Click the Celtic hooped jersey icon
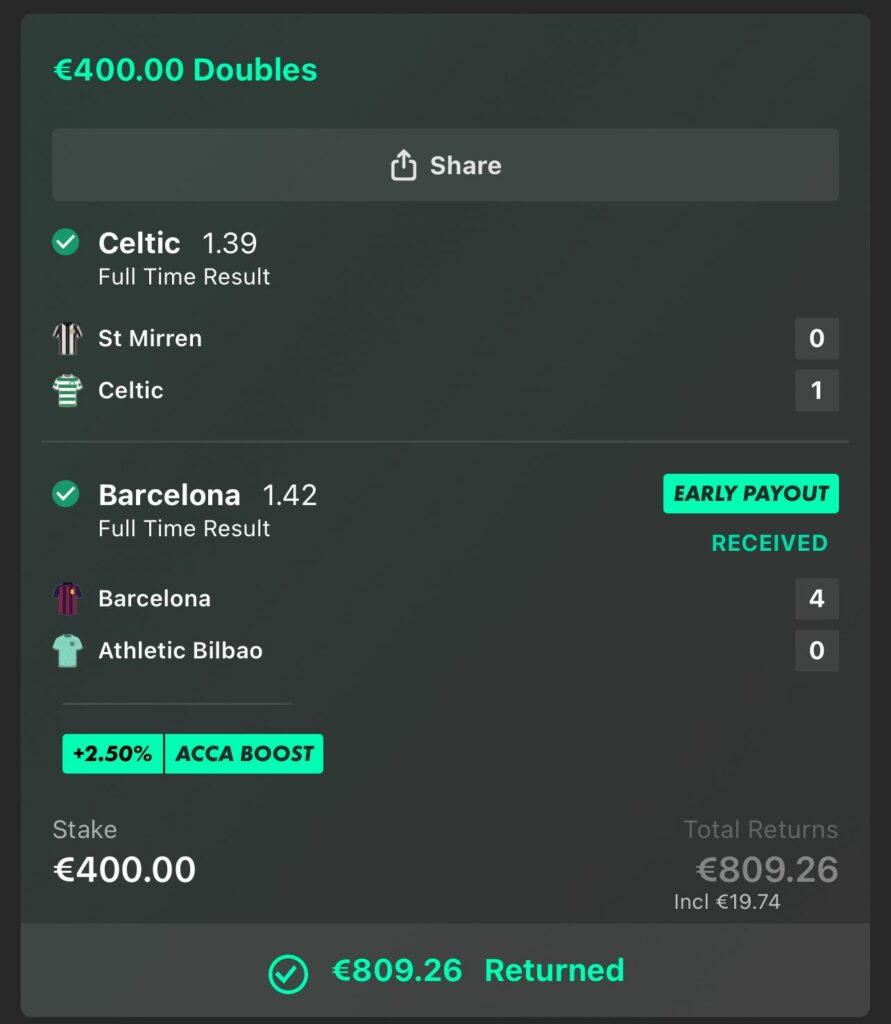891x1024 pixels. (67, 390)
